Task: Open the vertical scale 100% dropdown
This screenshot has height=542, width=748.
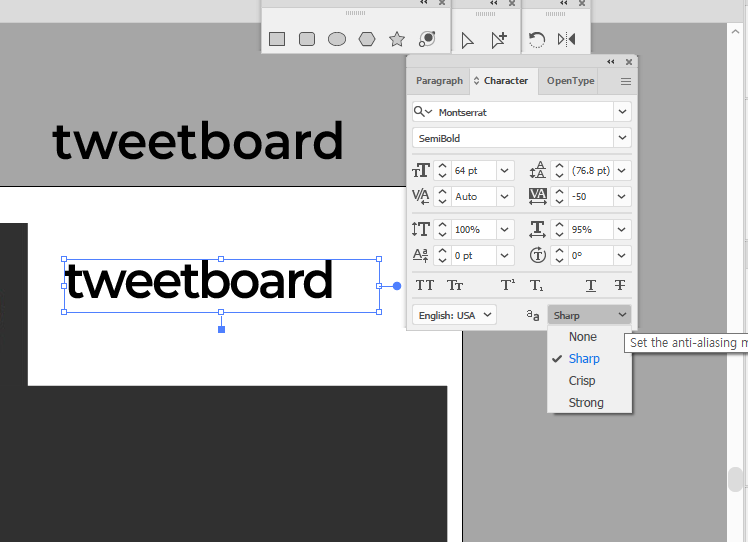Action: [505, 229]
